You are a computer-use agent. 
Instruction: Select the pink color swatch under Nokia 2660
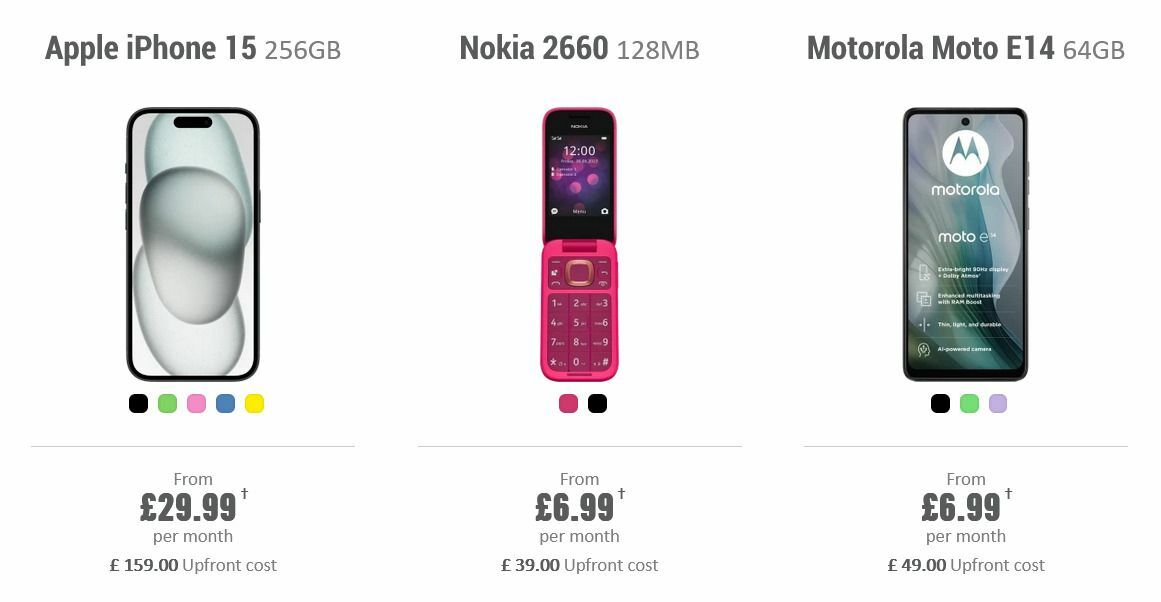(567, 403)
